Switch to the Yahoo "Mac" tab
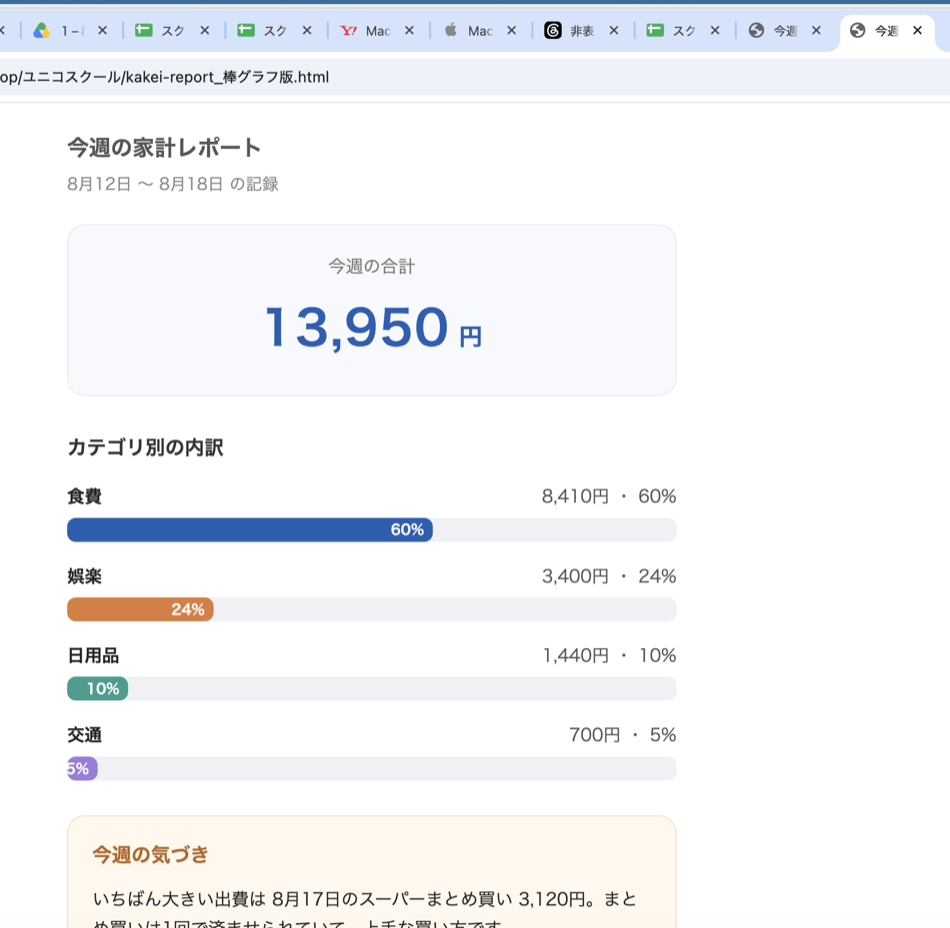The image size is (950, 928). click(377, 30)
